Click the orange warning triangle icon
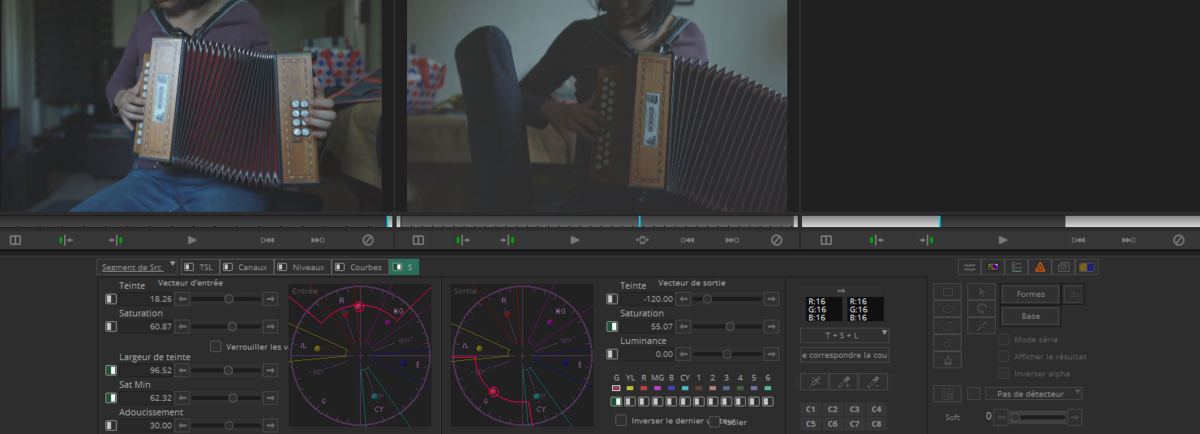The width and height of the screenshot is (1200, 434). [1040, 267]
